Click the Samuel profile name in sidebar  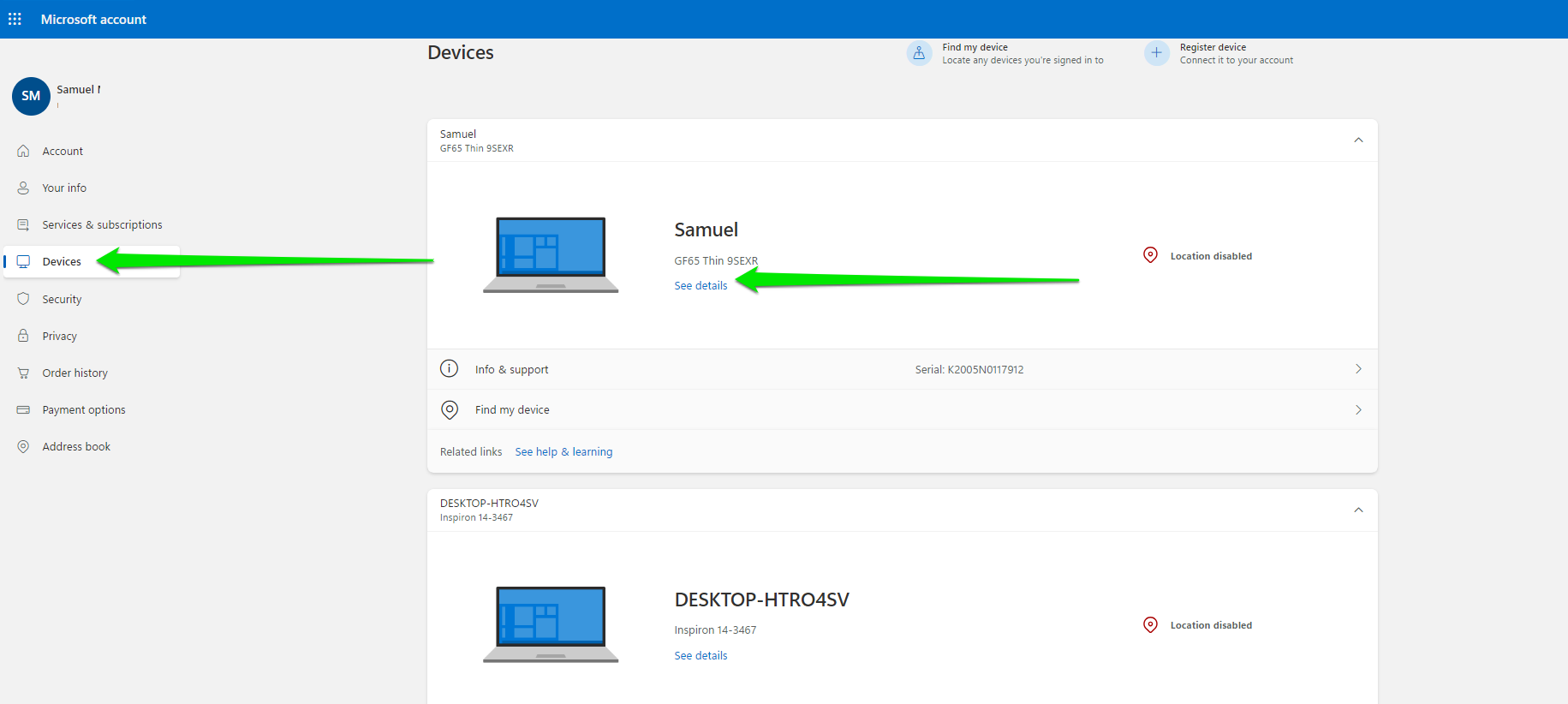coord(79,89)
